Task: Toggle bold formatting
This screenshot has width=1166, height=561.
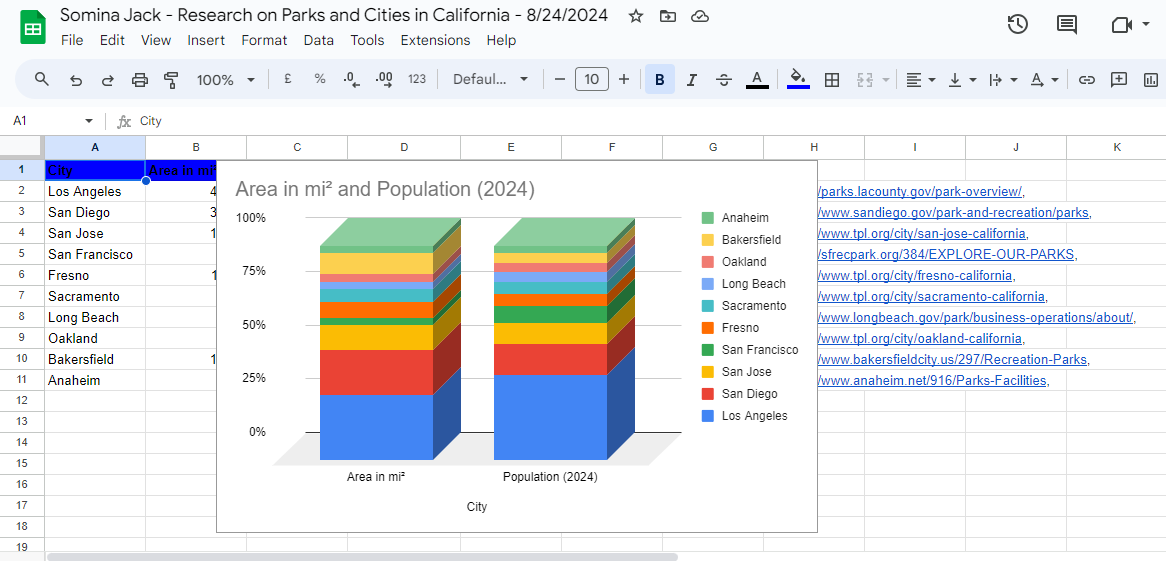Action: click(660, 79)
